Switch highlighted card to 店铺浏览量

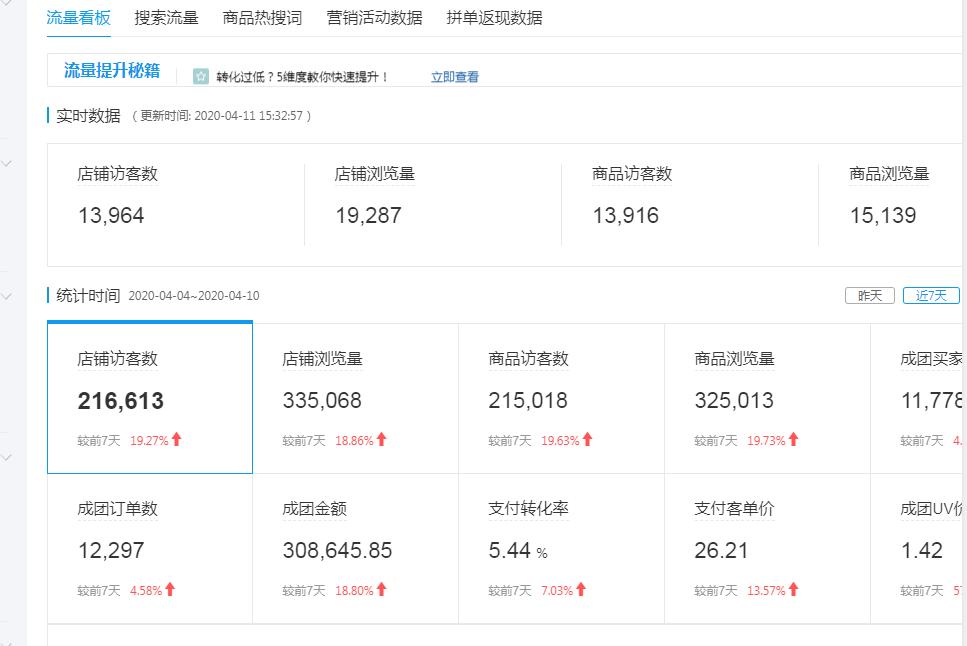[355, 395]
